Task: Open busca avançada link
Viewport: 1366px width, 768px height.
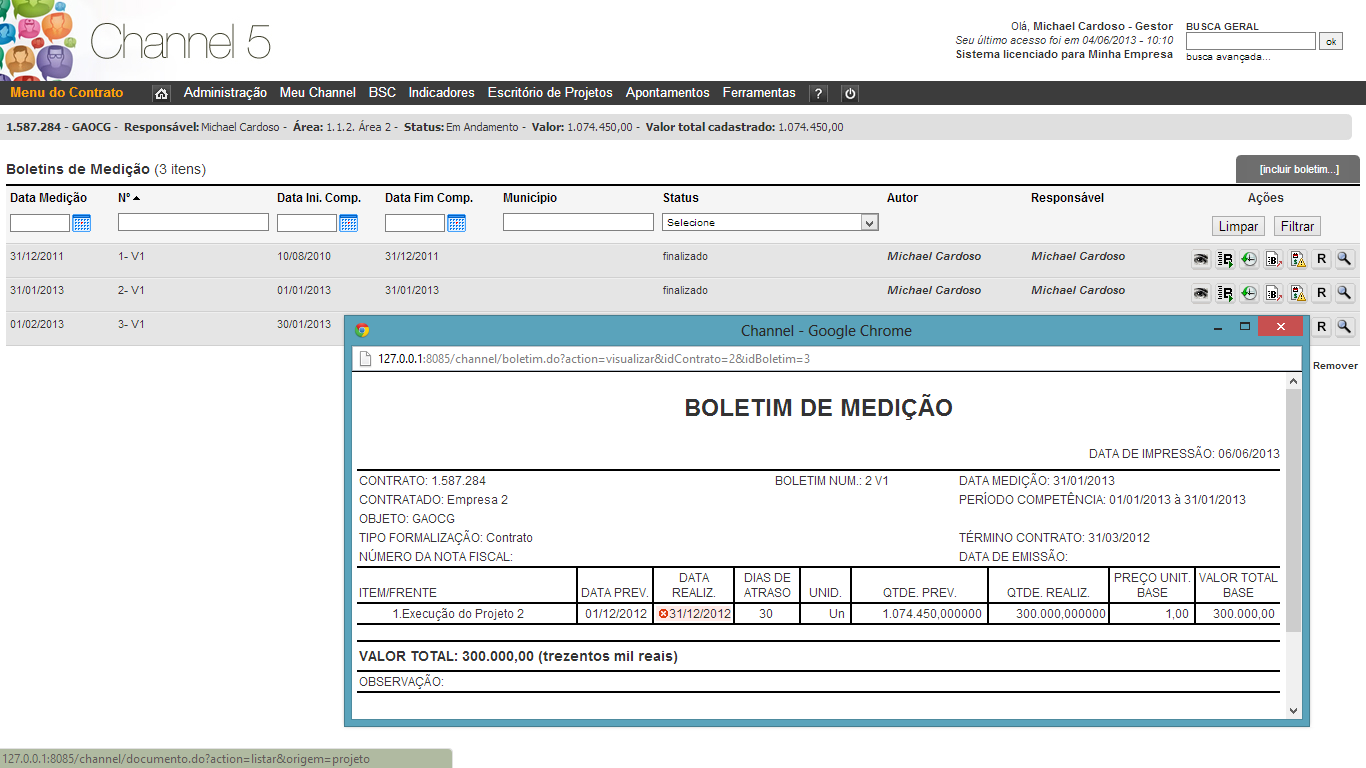Action: pyautogui.click(x=1228, y=57)
